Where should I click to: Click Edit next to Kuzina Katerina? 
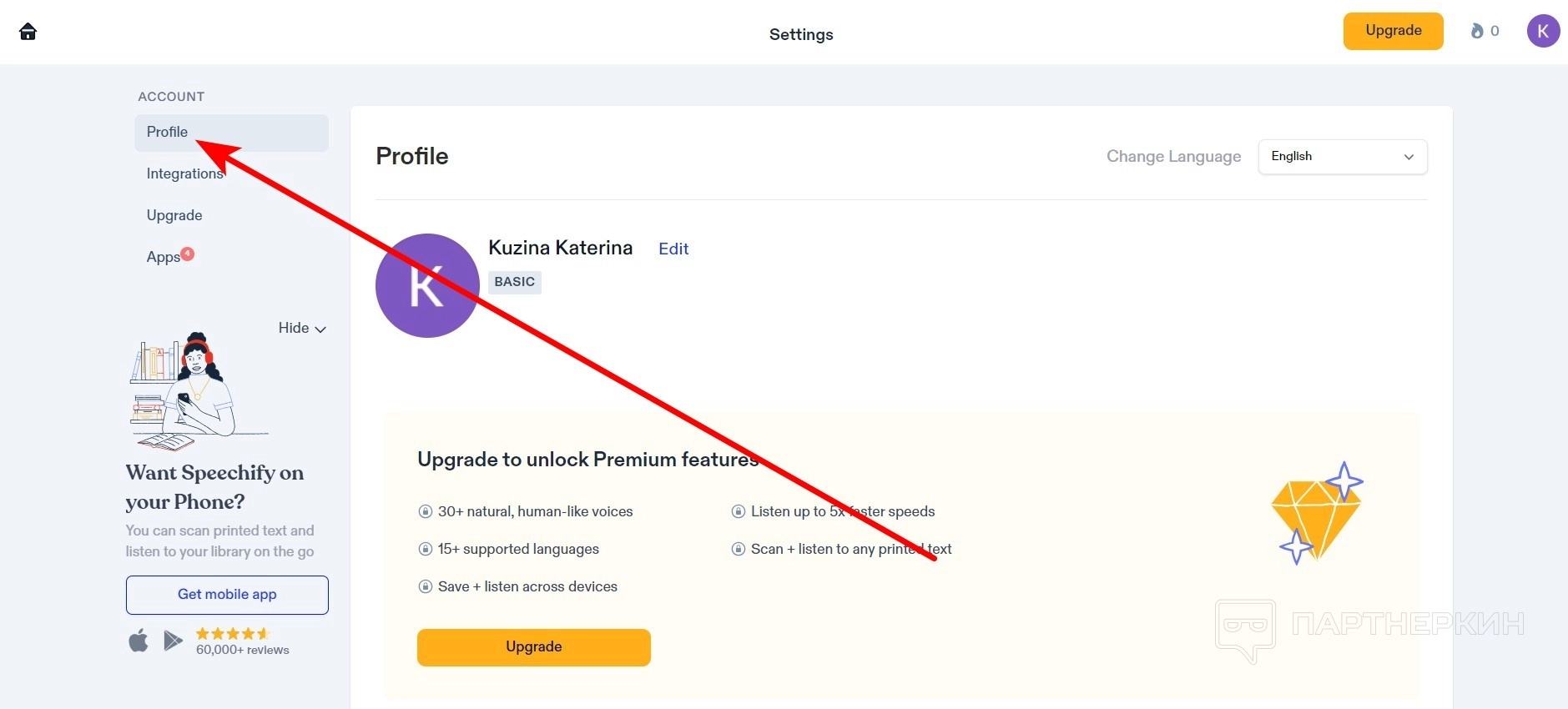(673, 249)
